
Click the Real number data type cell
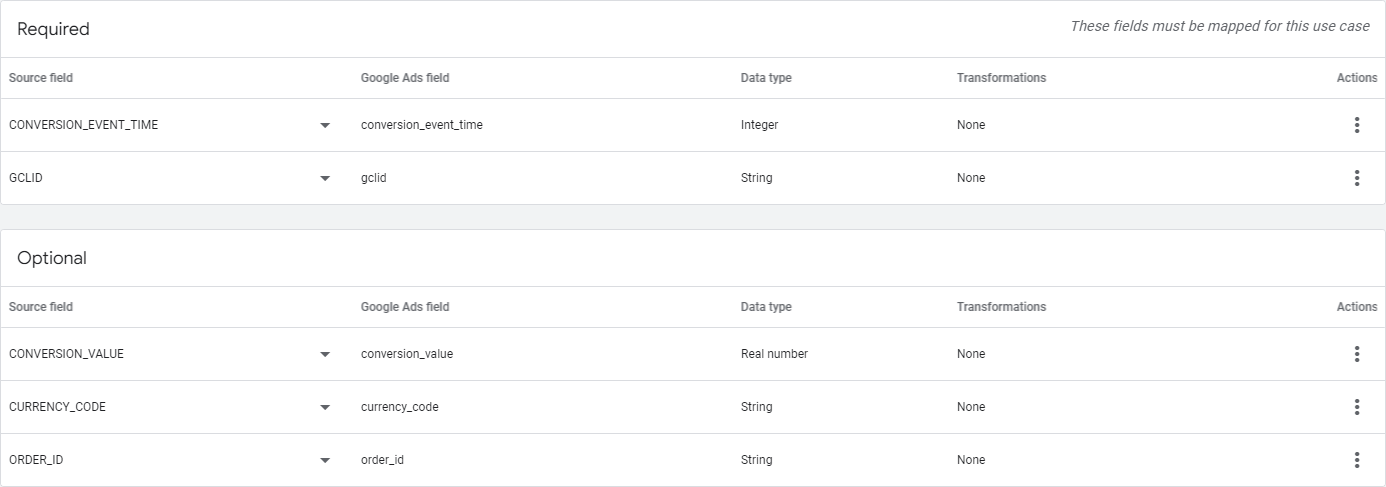pos(774,354)
